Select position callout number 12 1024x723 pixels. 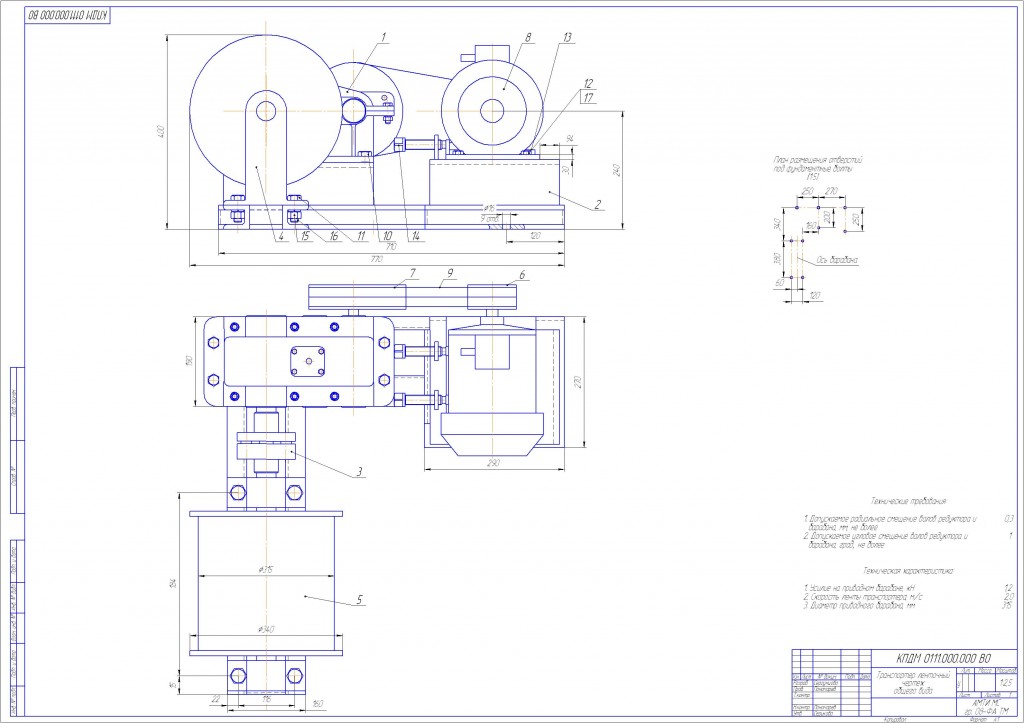(x=588, y=84)
